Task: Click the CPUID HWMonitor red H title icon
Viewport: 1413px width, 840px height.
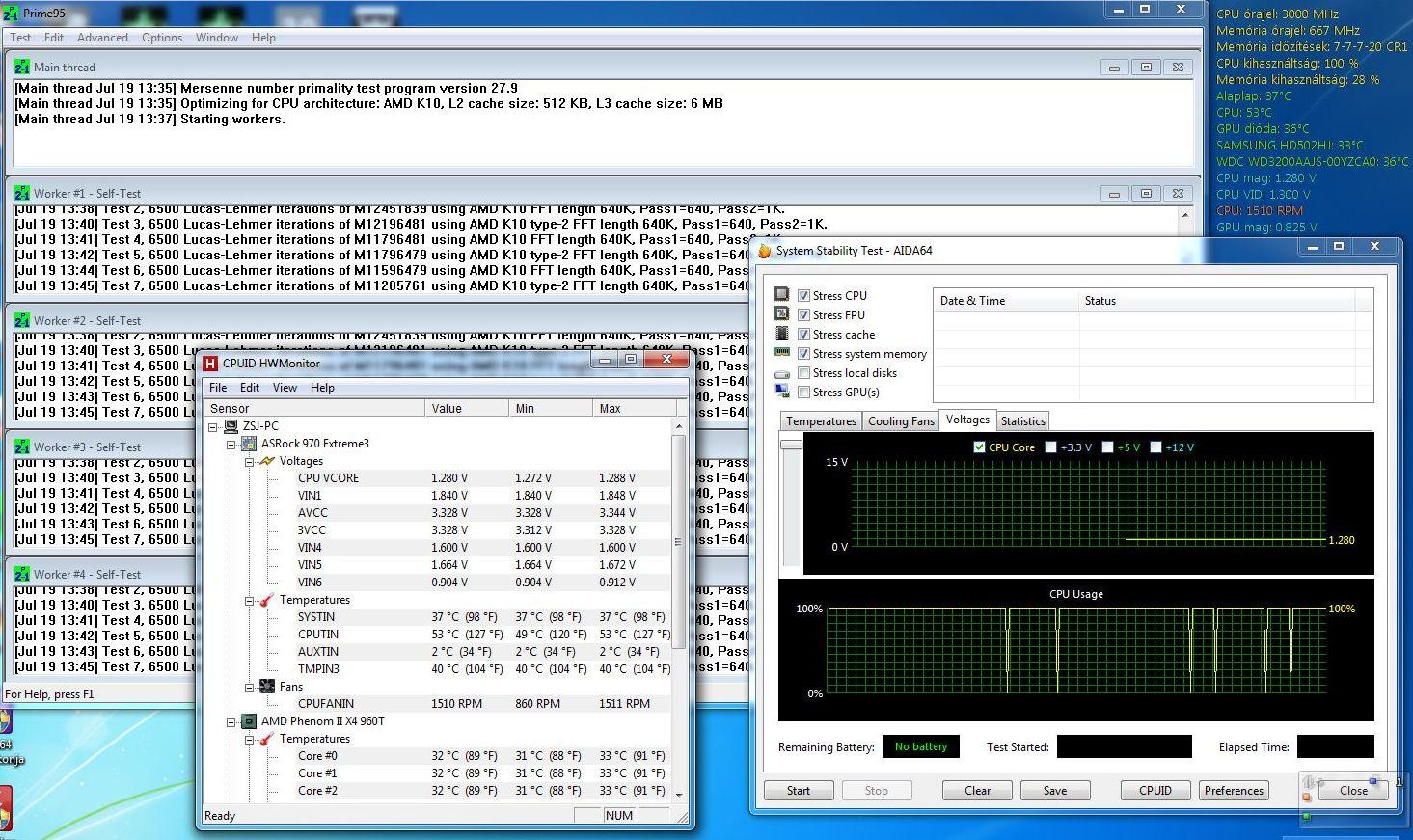Action: pos(210,363)
